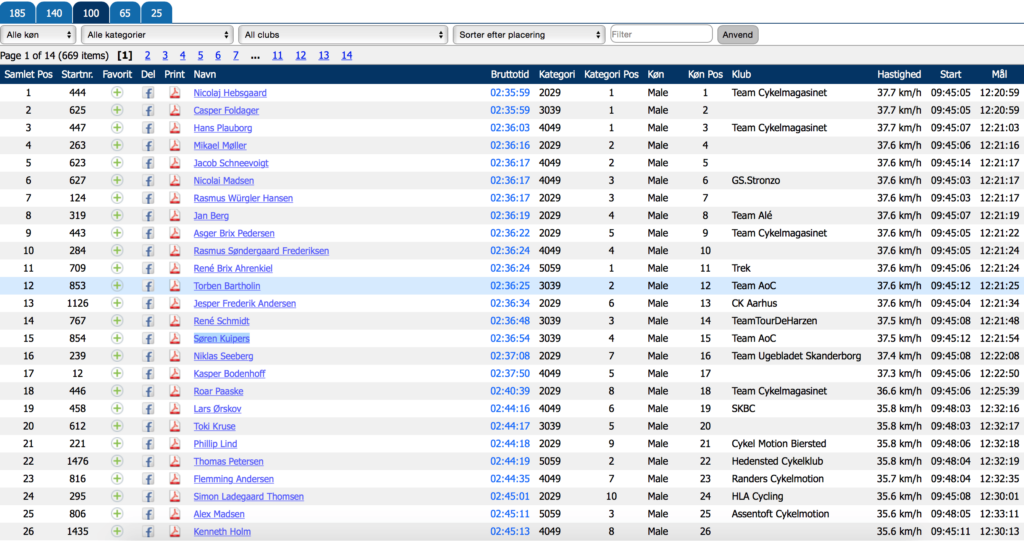Open the 'All clubs' dropdown

pyautogui.click(x=342, y=35)
